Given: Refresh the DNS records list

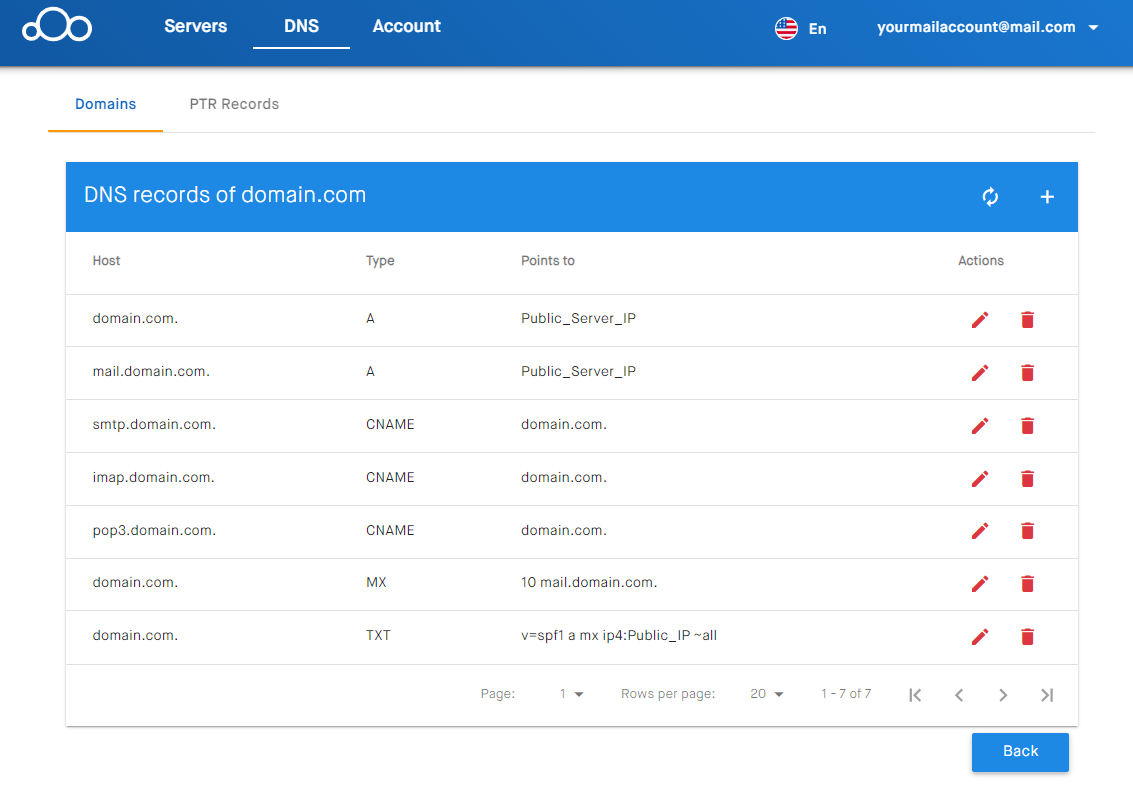Looking at the screenshot, I should click(990, 197).
